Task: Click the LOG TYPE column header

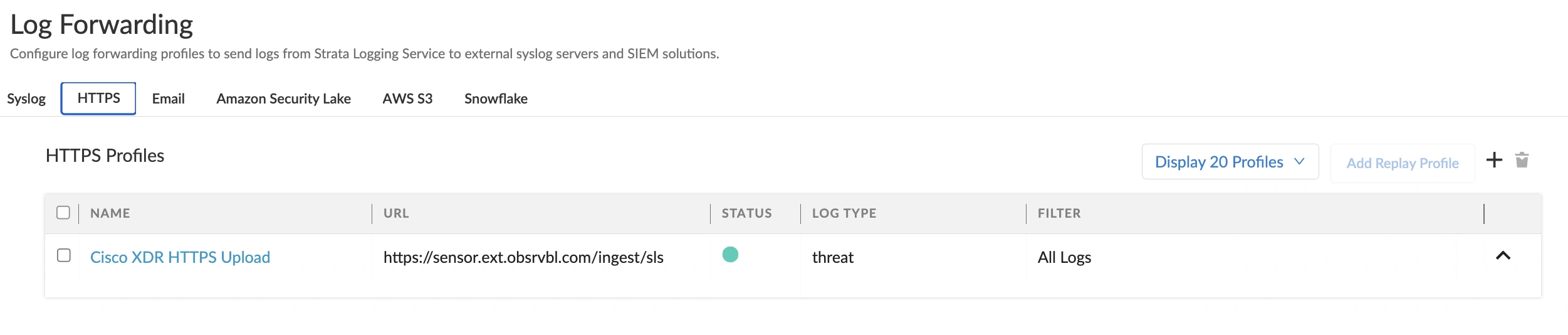Action: pos(844,213)
